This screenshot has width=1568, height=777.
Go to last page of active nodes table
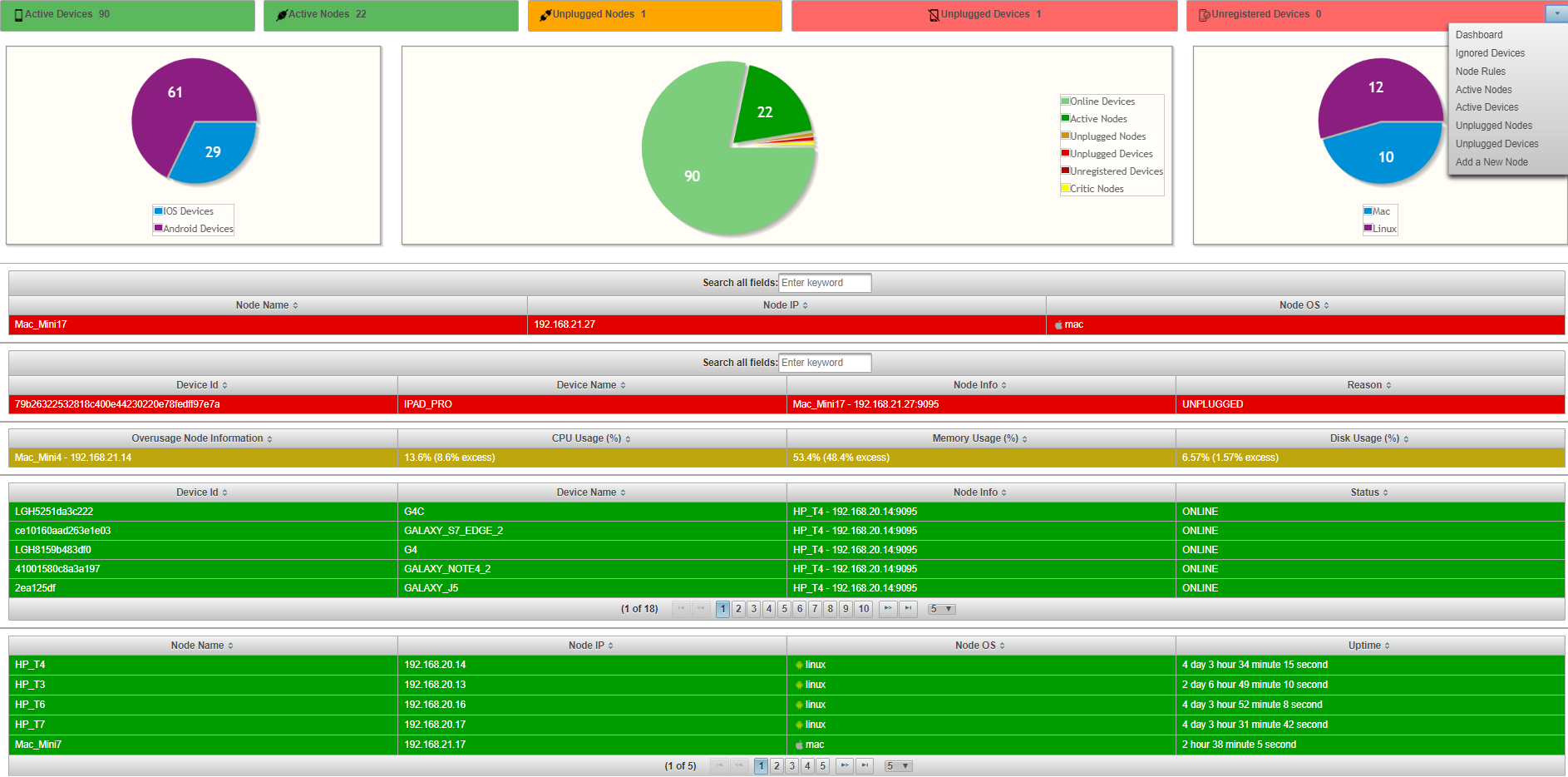point(865,766)
